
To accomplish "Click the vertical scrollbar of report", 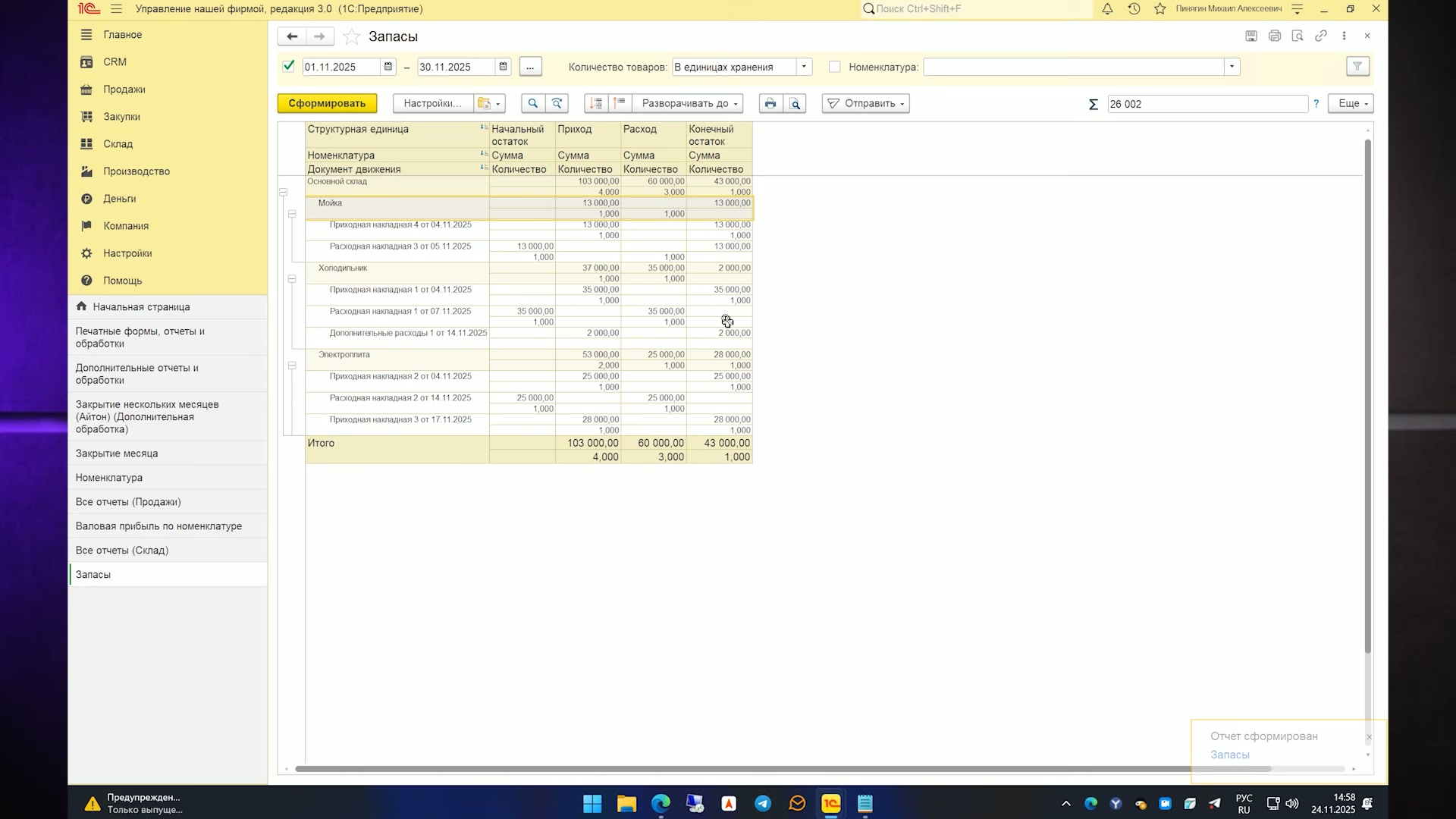I will 1368,396.
